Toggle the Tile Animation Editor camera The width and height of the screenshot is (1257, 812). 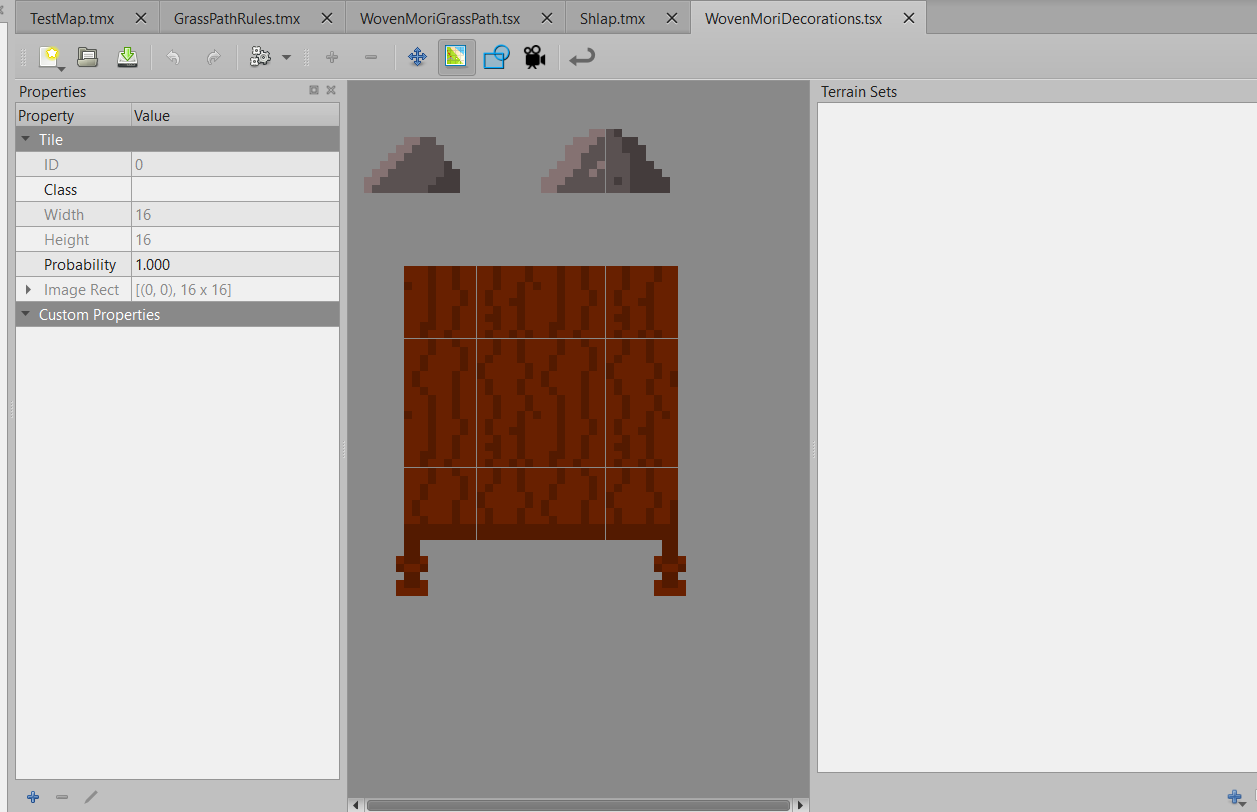tap(534, 57)
